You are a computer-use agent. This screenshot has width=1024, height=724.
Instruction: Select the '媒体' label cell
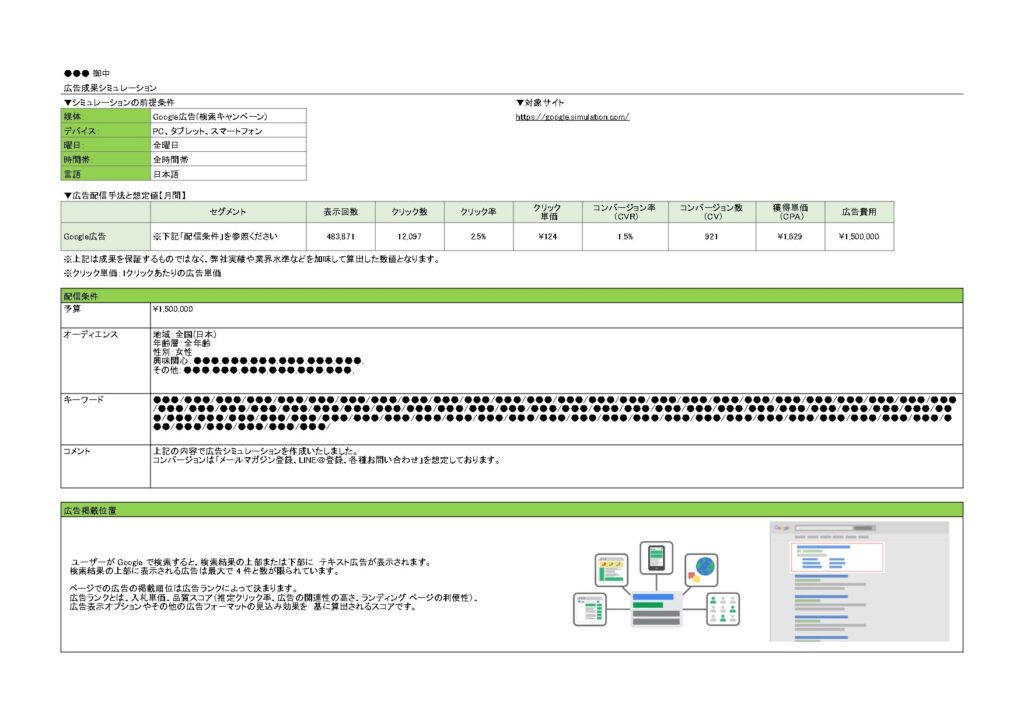(106, 116)
